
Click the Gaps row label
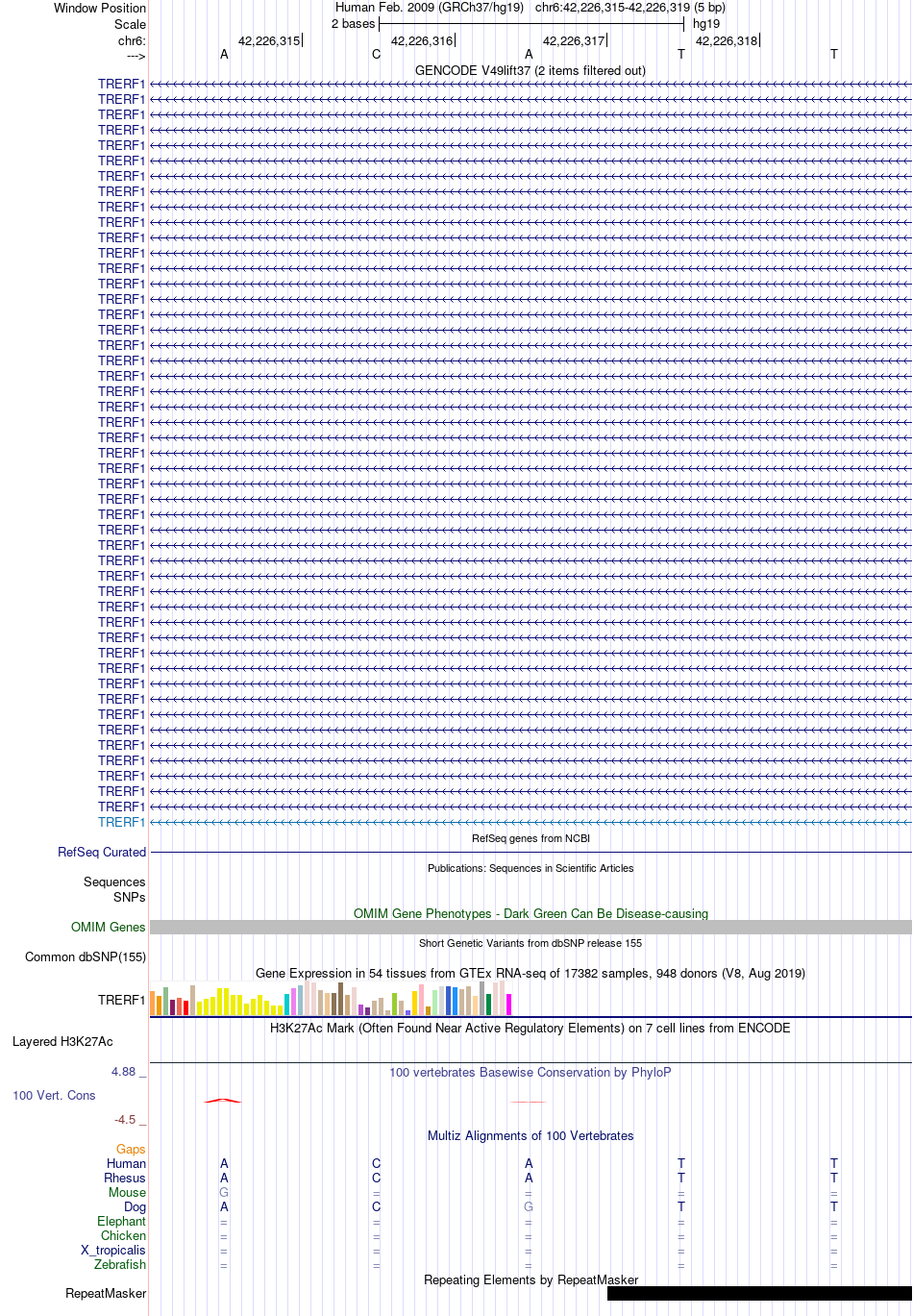point(131,1150)
